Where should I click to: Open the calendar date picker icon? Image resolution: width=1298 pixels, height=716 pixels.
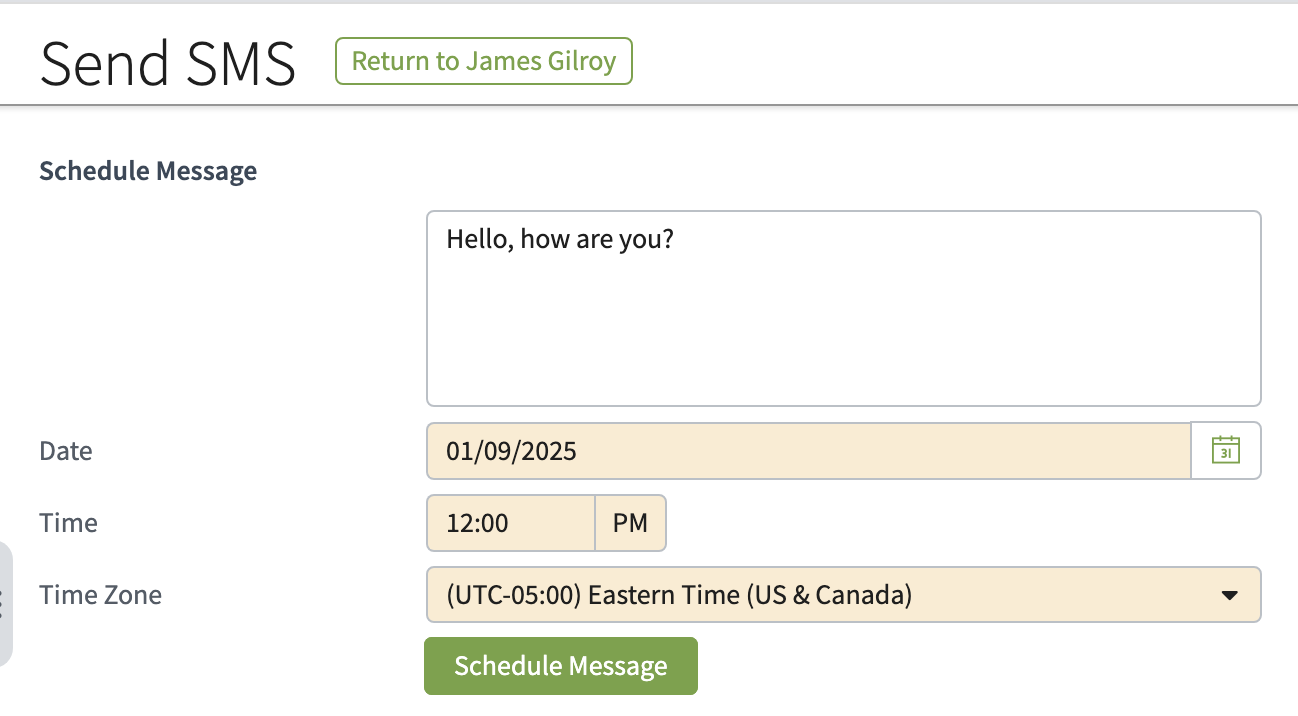coord(1226,451)
